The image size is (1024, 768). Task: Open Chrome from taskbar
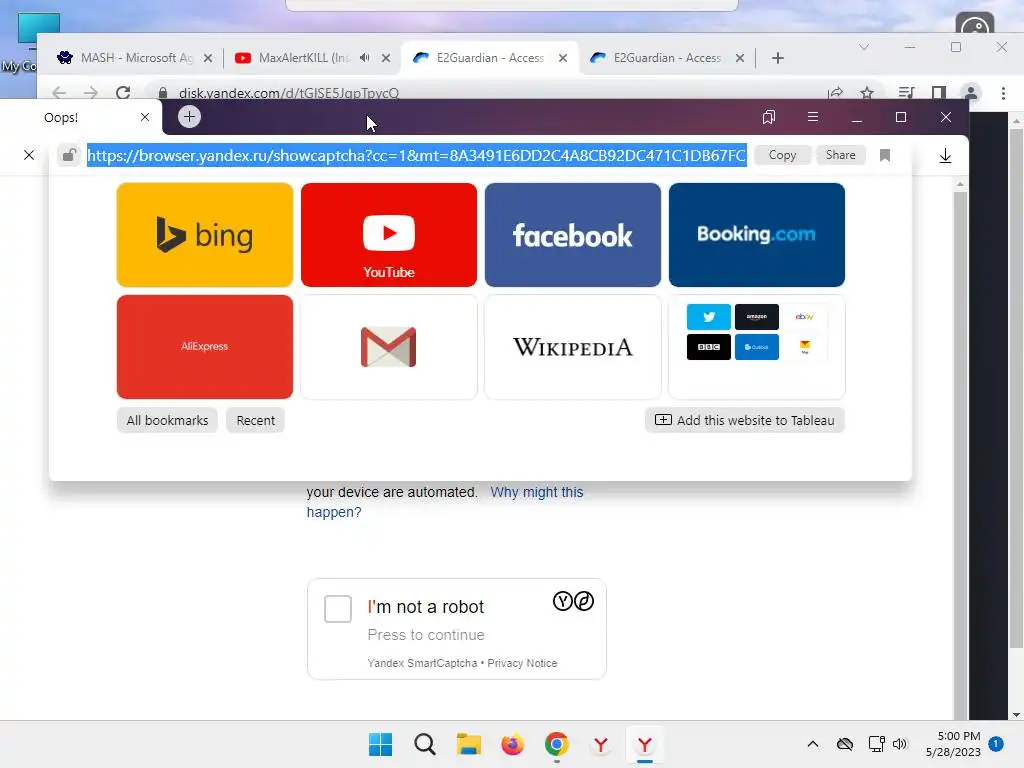556,744
